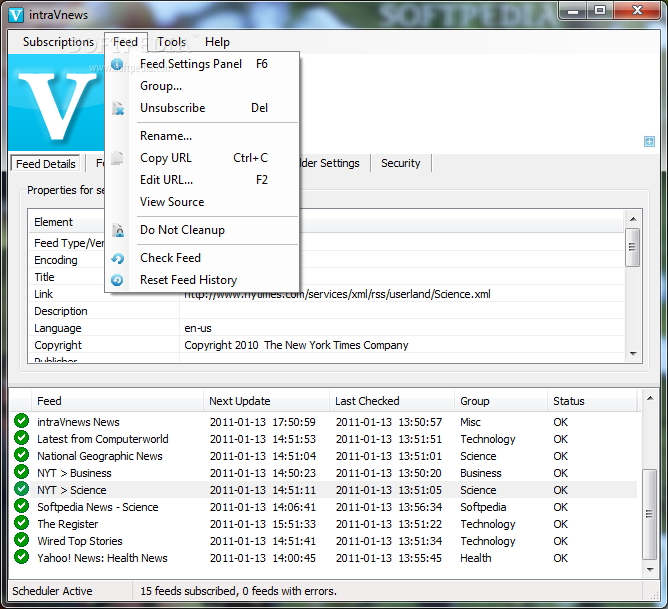Screen dimensions: 668x609
Task: Select the Group... menu entry
Action: point(202,86)
